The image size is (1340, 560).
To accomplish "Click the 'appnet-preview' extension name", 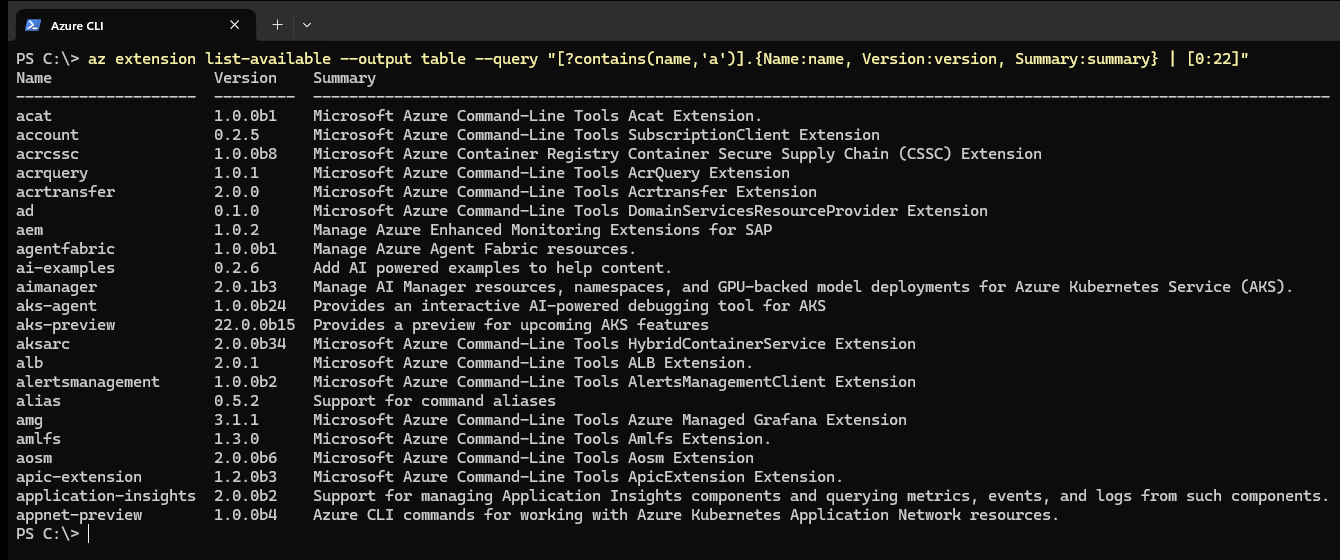I will pos(79,515).
